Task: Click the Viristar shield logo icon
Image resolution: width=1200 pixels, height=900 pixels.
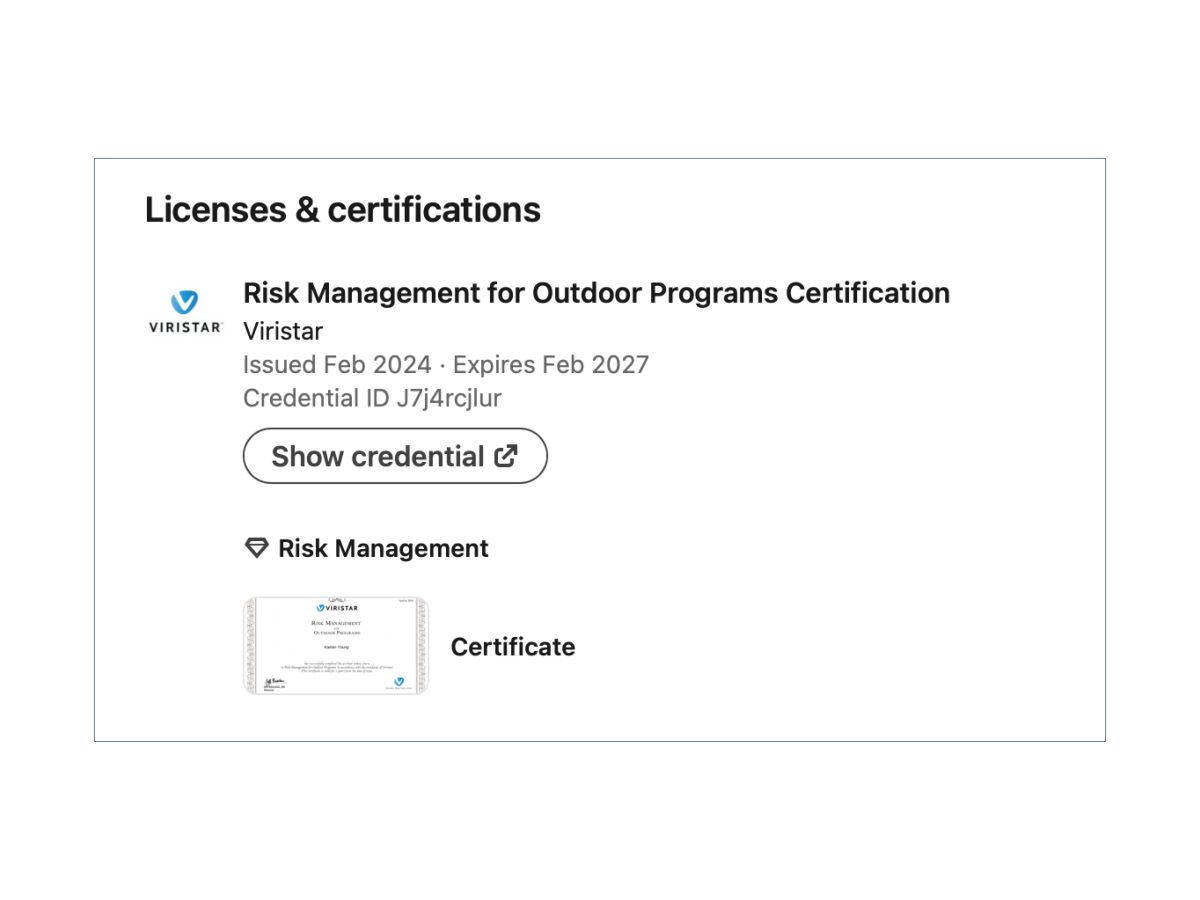Action: click(x=184, y=302)
